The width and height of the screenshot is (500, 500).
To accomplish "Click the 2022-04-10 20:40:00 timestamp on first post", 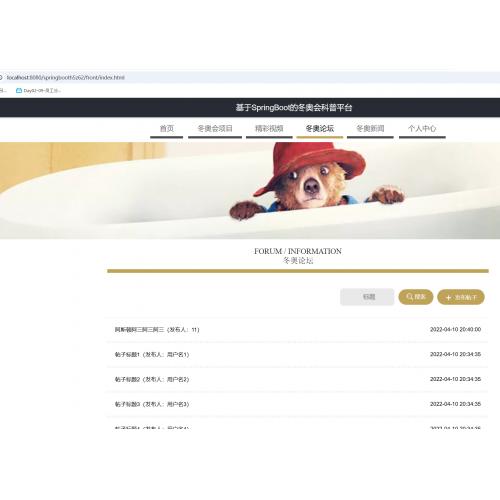I will coord(455,329).
